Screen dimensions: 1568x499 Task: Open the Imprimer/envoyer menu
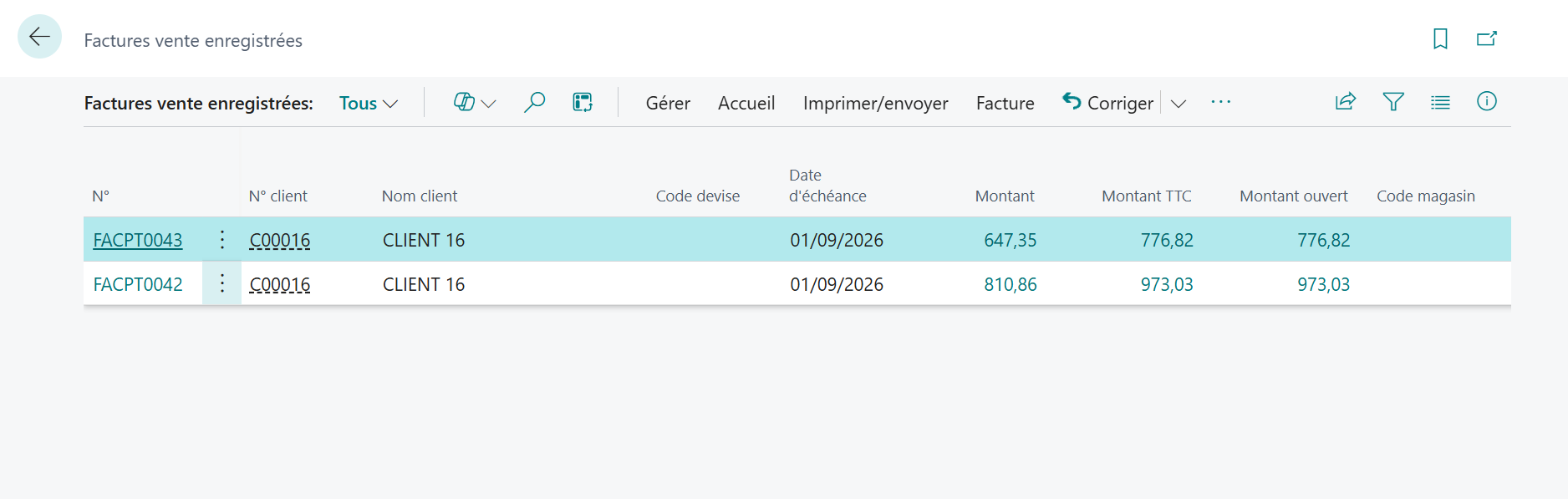(875, 104)
